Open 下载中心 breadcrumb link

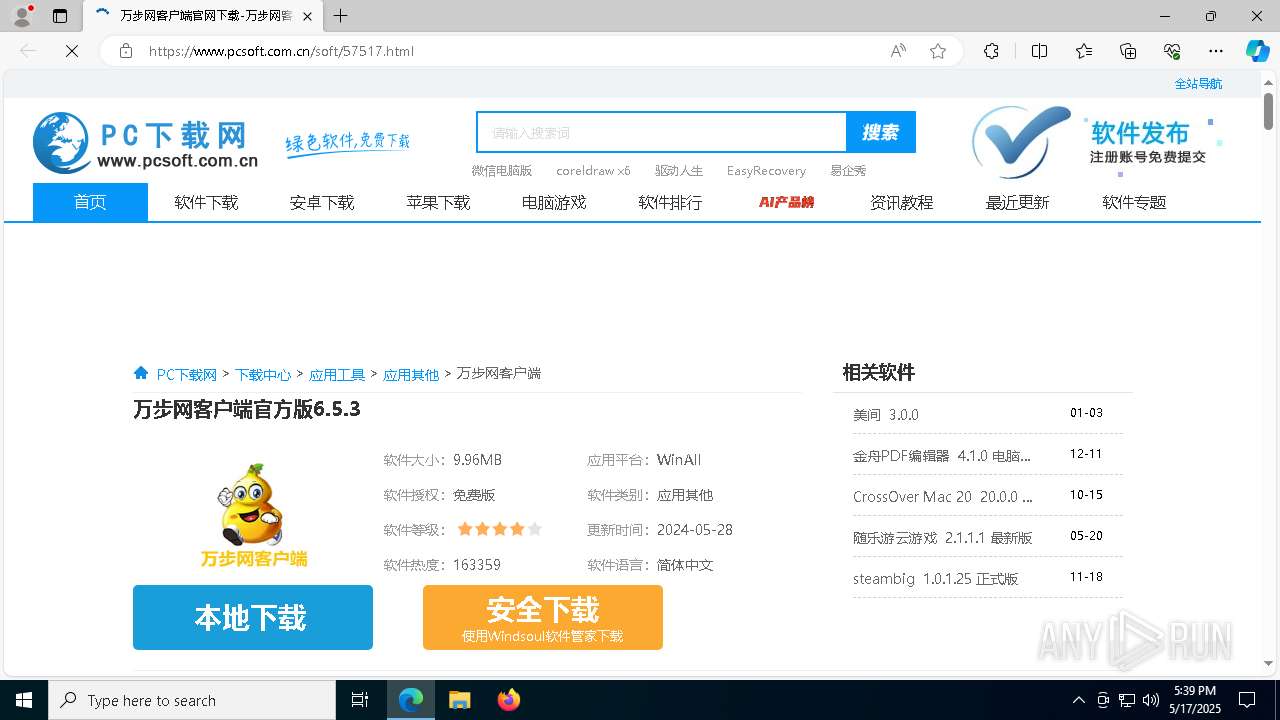tap(263, 374)
